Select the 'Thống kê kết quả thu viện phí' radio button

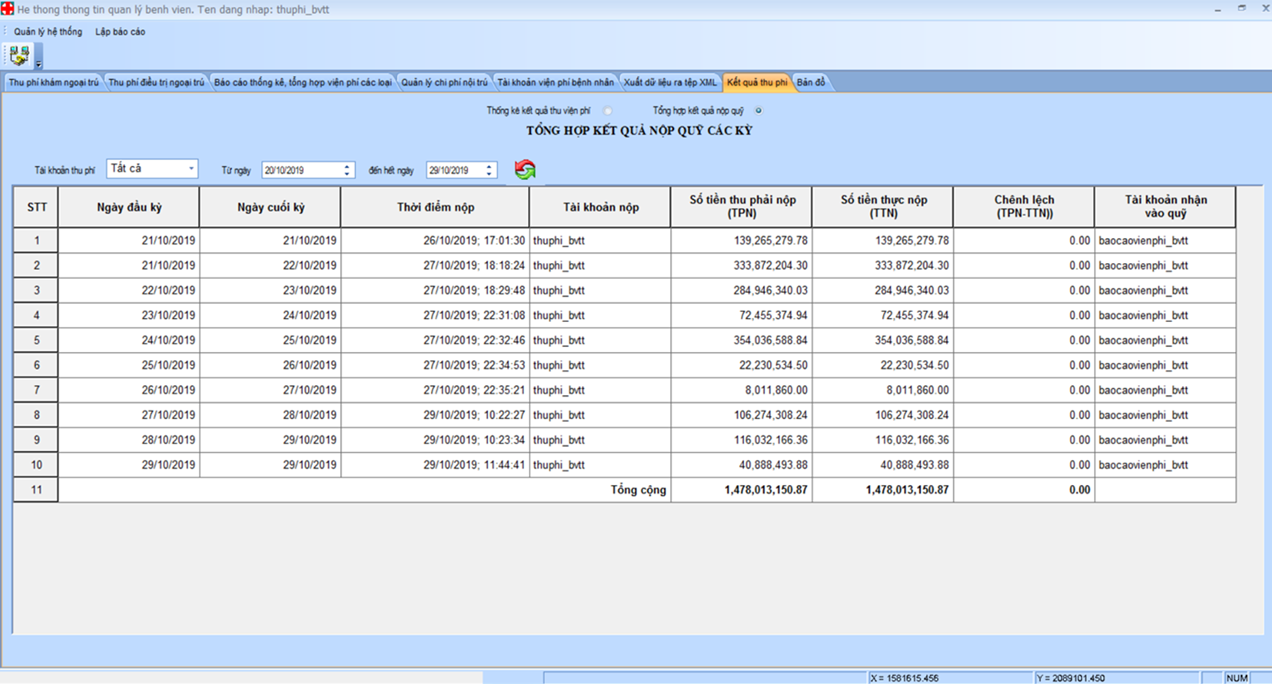pyautogui.click(x=608, y=111)
